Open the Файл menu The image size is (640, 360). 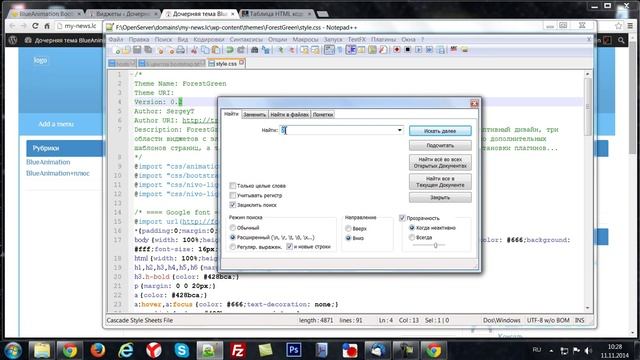click(116, 39)
